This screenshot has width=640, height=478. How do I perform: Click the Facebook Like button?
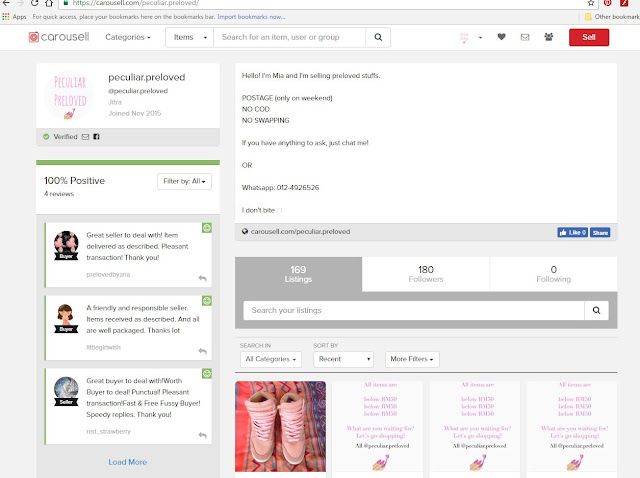point(572,232)
